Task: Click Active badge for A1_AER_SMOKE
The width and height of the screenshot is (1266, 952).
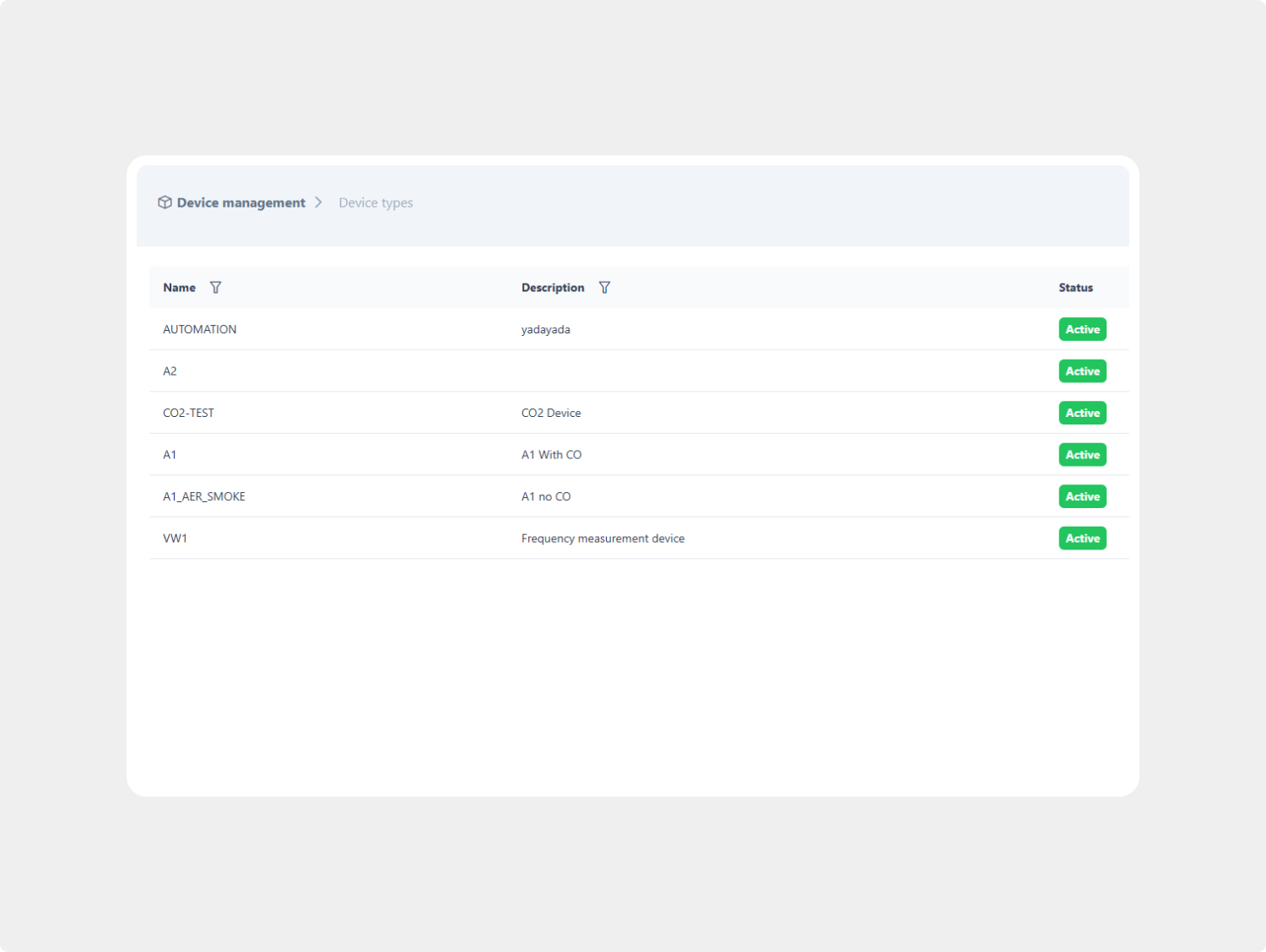Action: (1082, 496)
